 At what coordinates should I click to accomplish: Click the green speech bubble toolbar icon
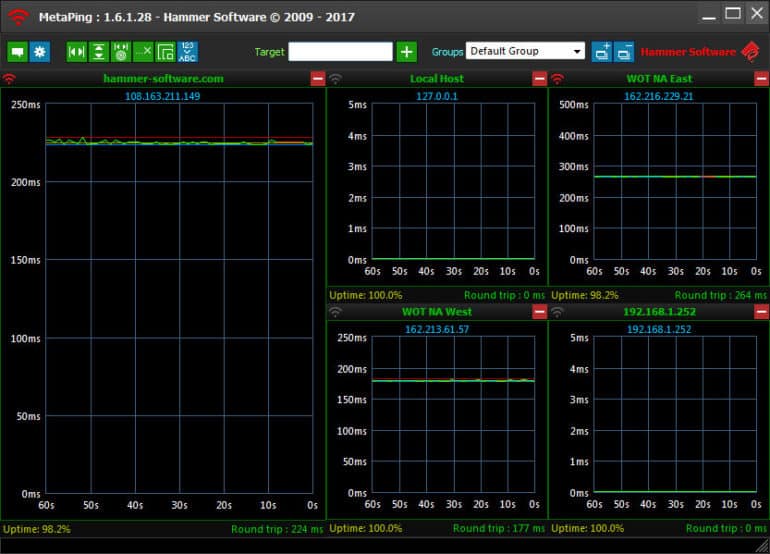(17, 52)
